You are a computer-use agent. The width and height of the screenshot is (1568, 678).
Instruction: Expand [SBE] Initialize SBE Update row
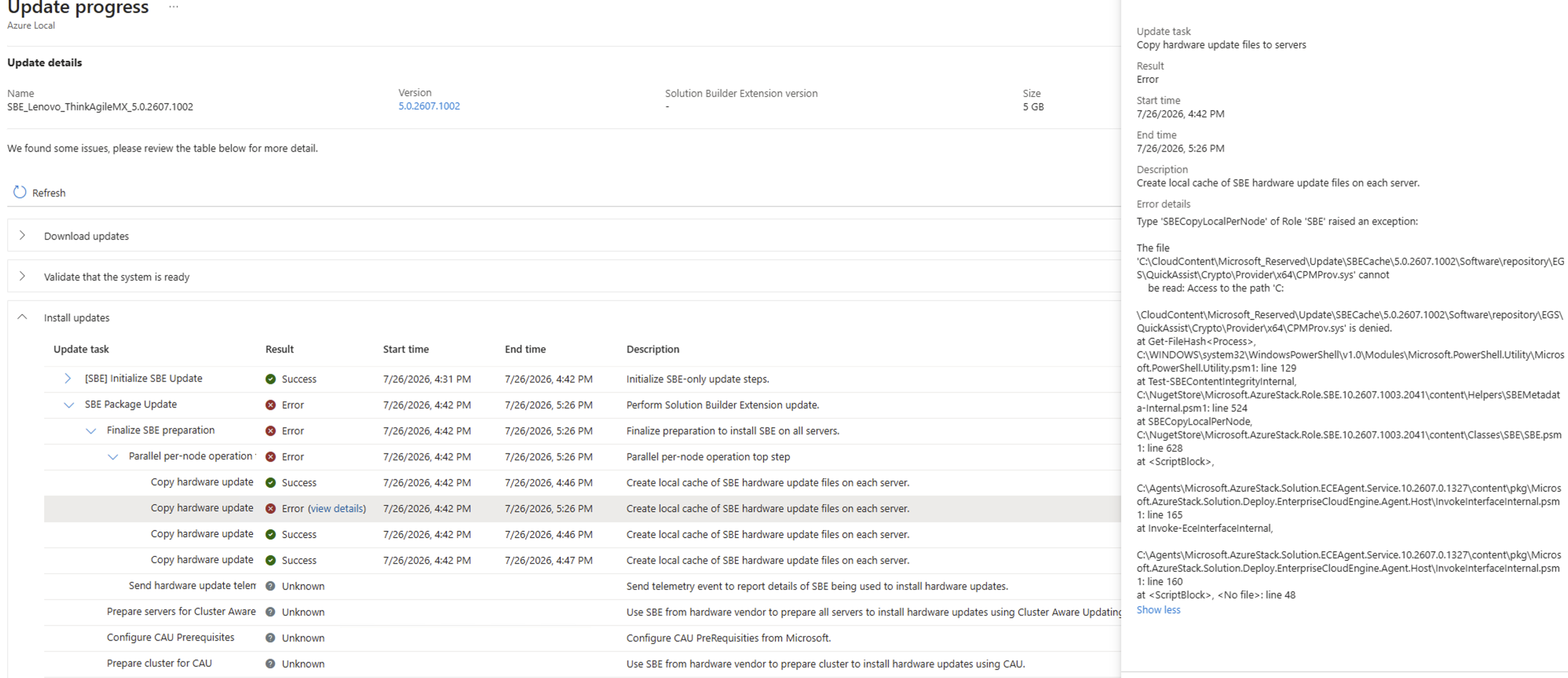(x=67, y=379)
